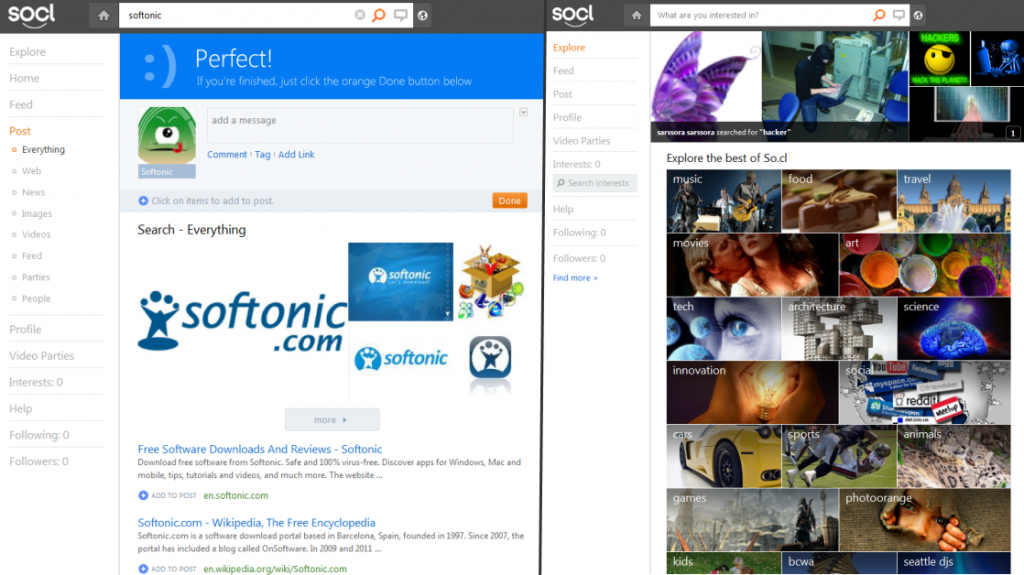1024x575 pixels.
Task: Clear the softonic search text with the X icon
Action: (360, 15)
